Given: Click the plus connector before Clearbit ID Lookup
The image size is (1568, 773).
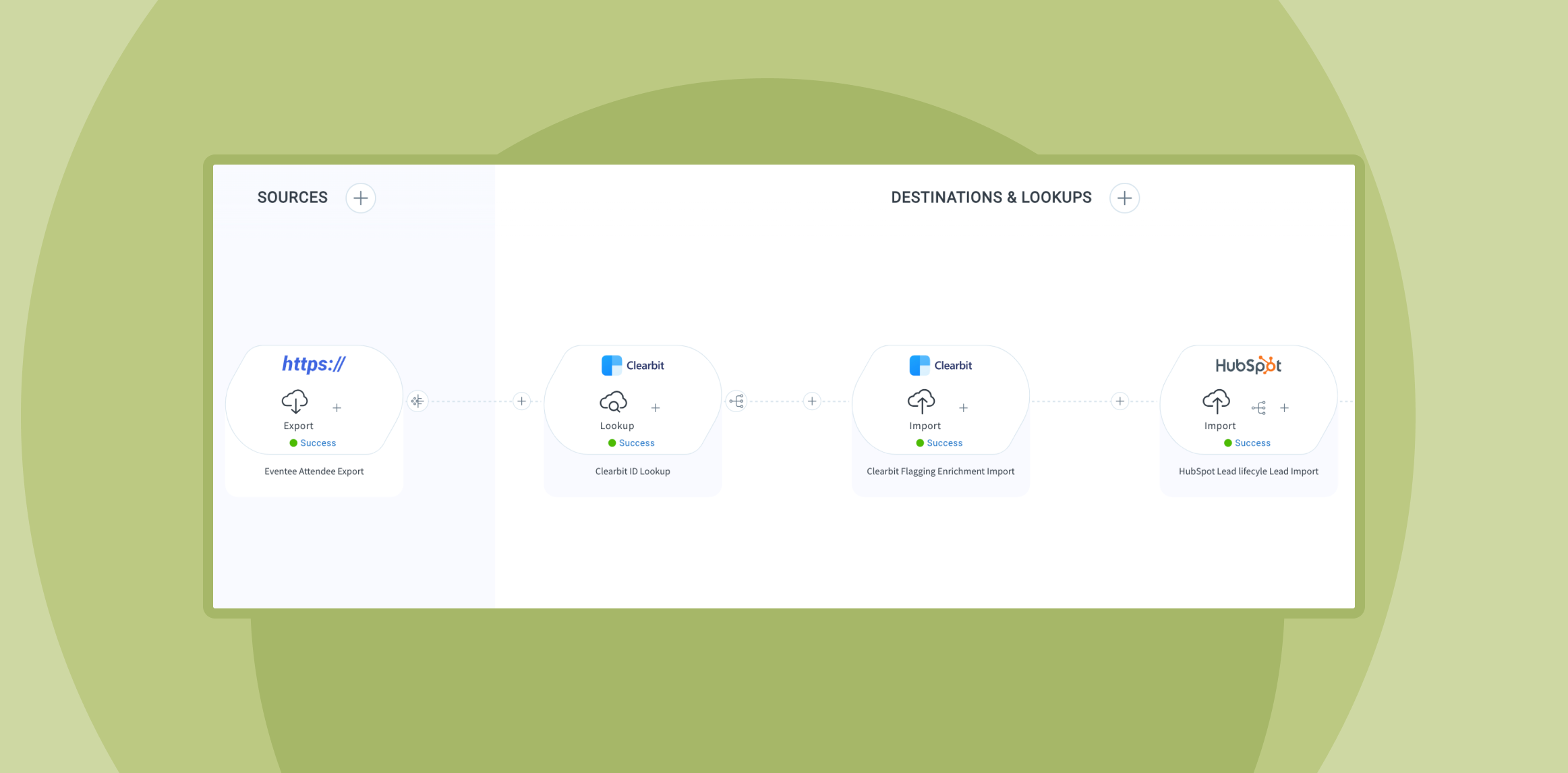Looking at the screenshot, I should coord(522,401).
